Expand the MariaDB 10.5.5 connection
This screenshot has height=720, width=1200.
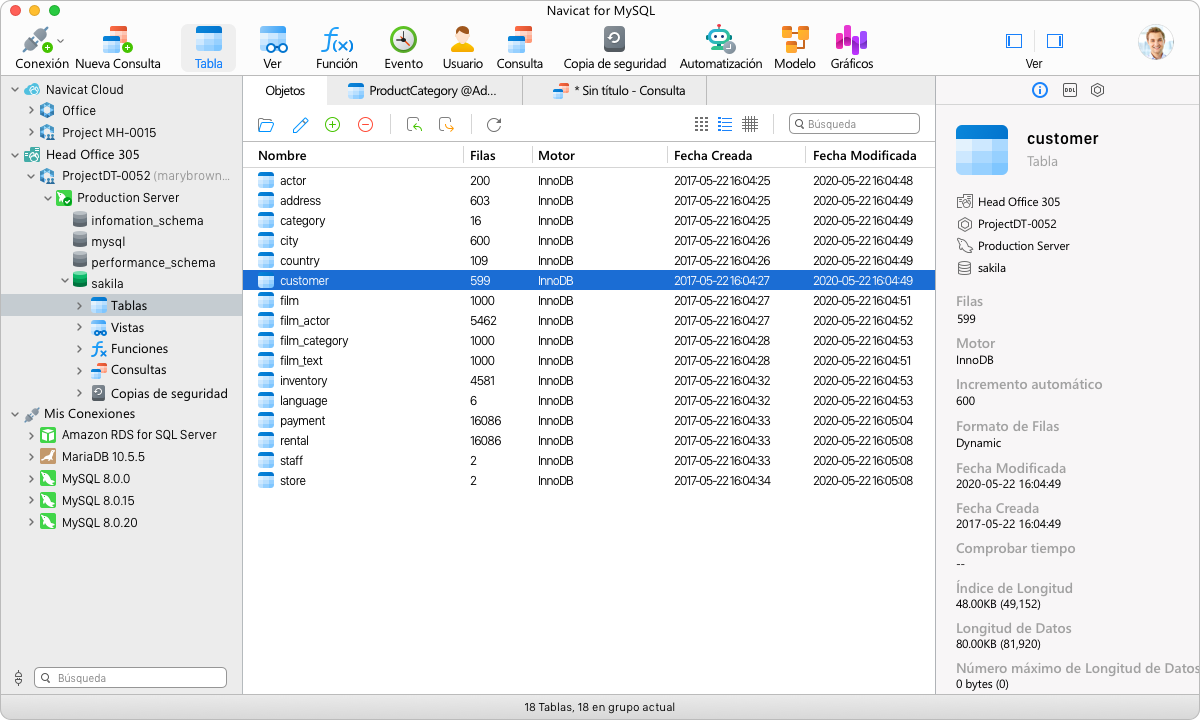pyautogui.click(x=30, y=455)
